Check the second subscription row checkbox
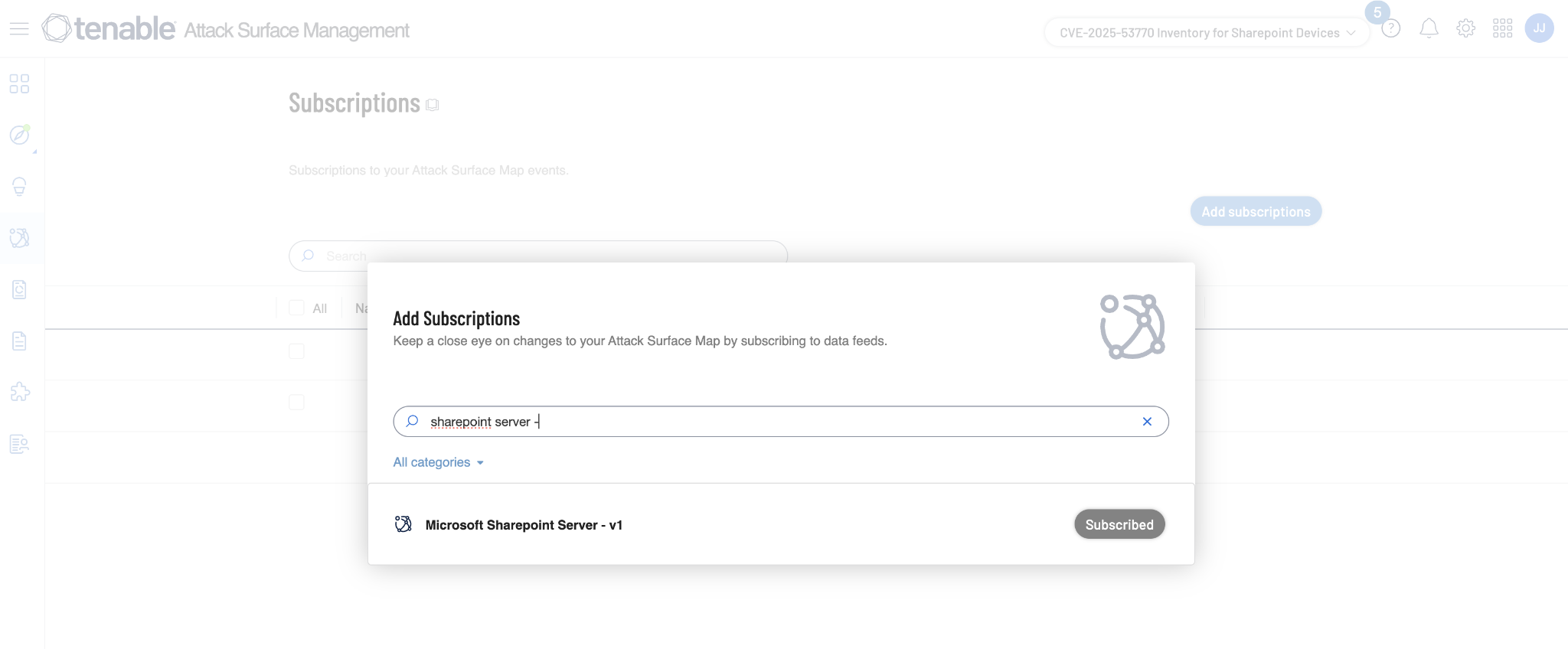Viewport: 1568px width, 649px height. pyautogui.click(x=296, y=402)
